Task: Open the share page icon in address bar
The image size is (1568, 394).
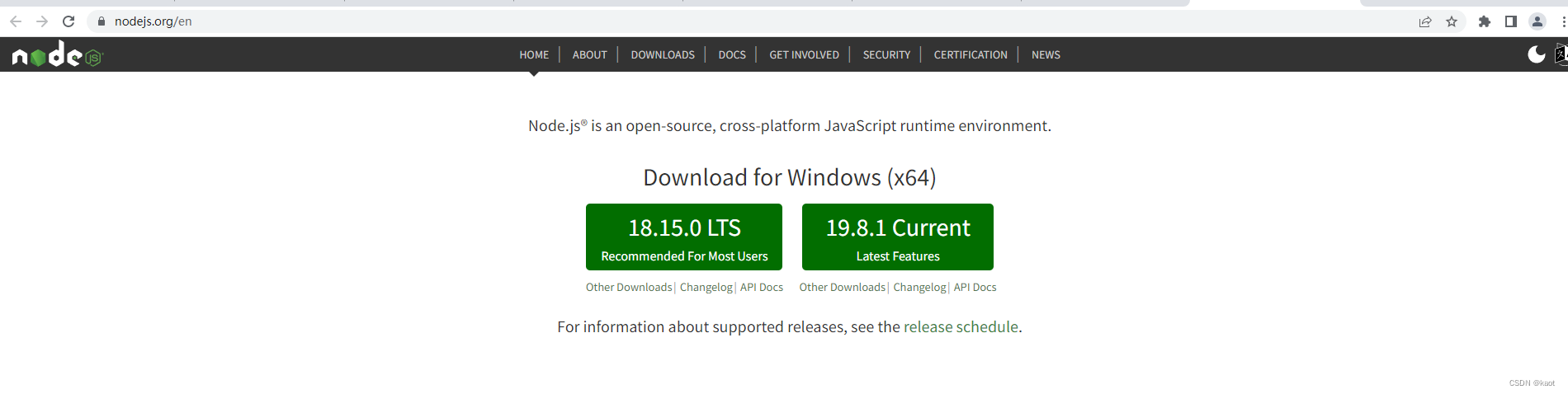Action: click(1425, 21)
